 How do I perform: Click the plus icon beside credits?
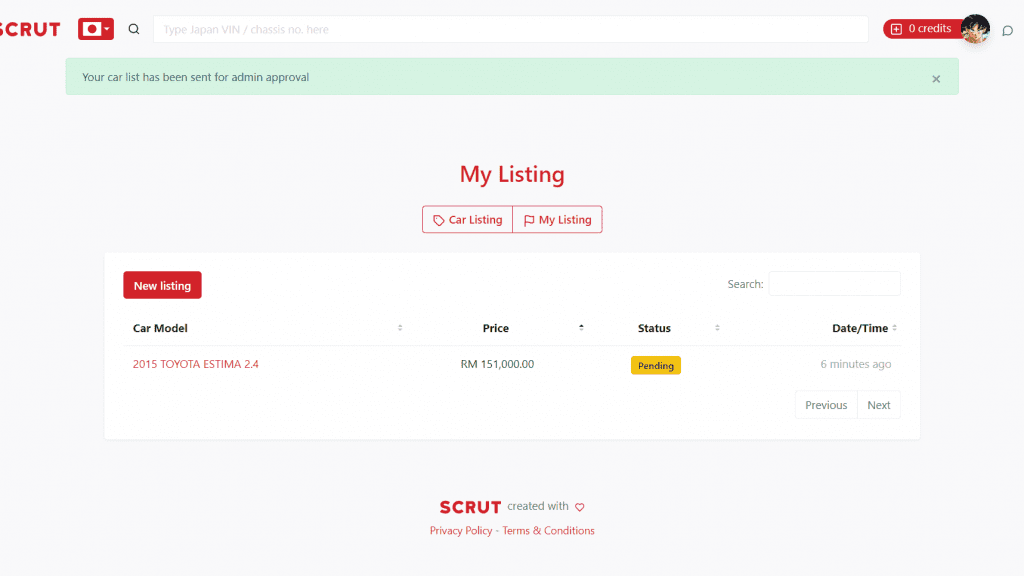coord(897,29)
